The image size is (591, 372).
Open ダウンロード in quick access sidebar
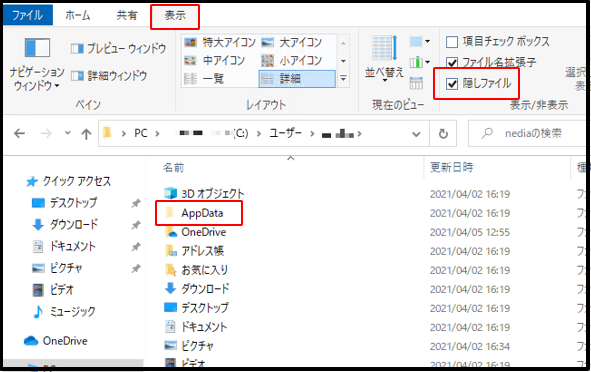[65, 225]
